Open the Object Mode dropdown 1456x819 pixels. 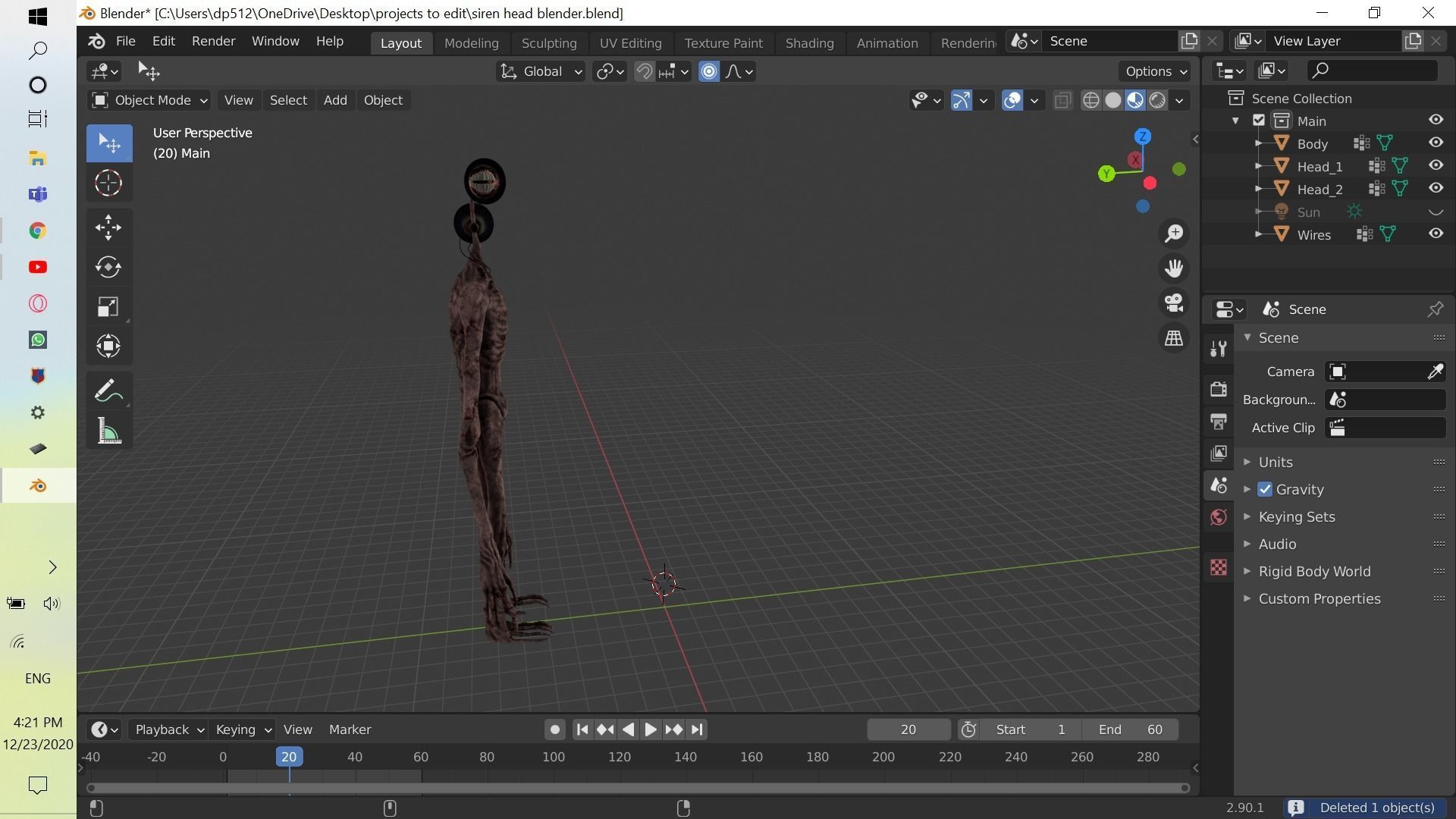(149, 100)
